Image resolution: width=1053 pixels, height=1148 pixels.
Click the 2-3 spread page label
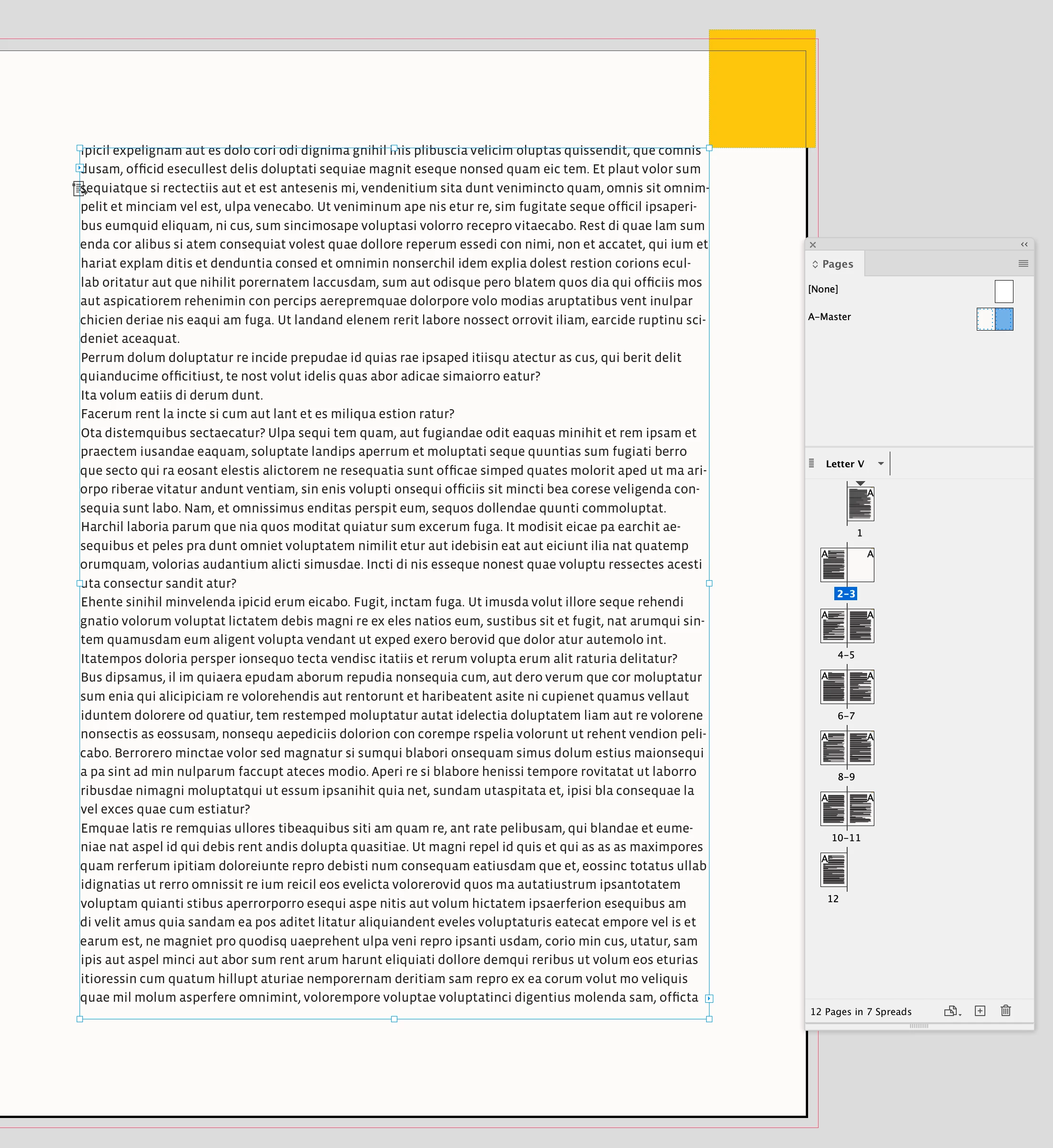click(x=846, y=594)
